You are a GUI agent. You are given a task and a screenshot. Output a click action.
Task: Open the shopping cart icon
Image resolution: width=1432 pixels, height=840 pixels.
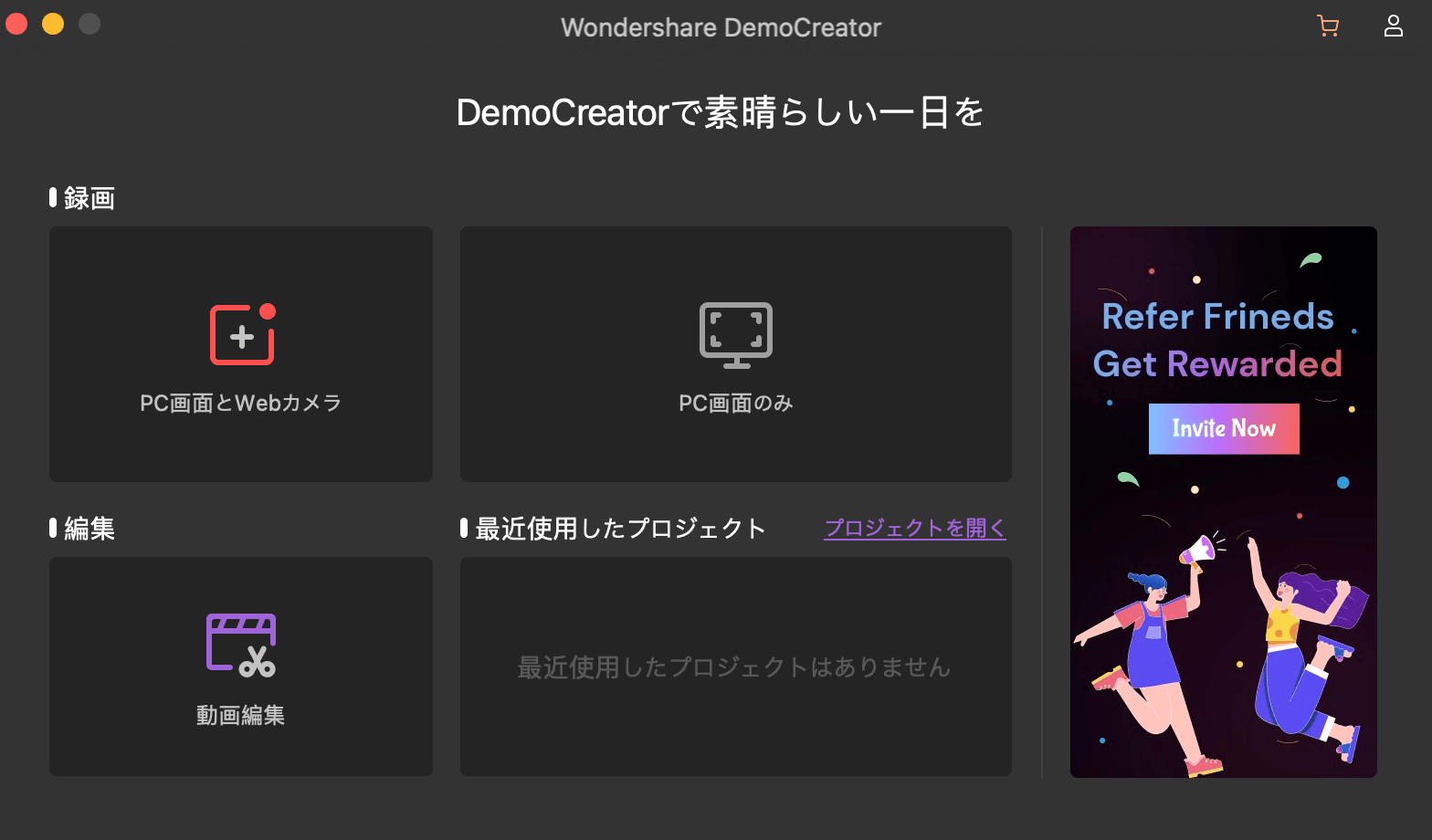pyautogui.click(x=1328, y=26)
